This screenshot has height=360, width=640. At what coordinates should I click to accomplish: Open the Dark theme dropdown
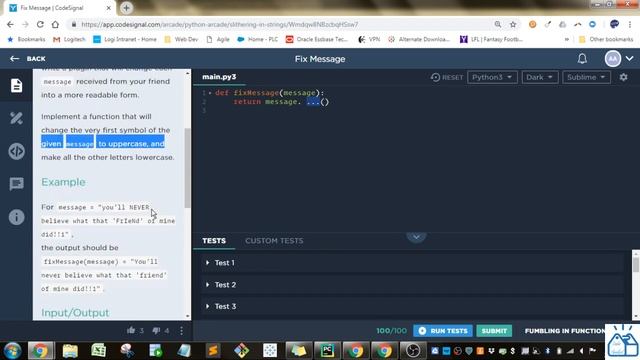pos(540,77)
